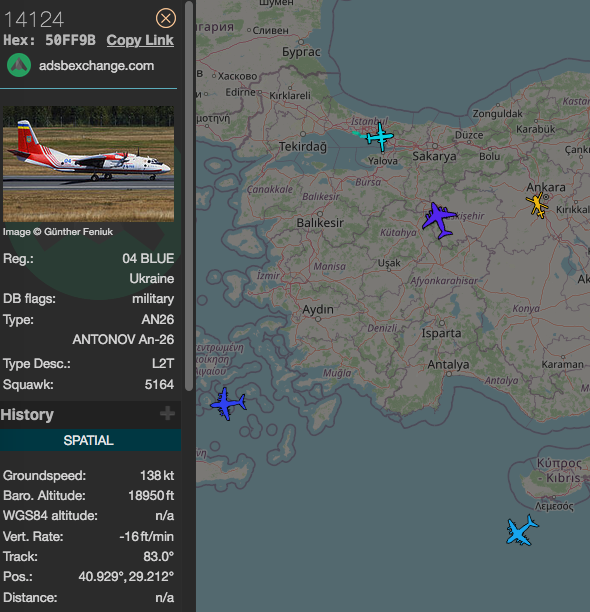Click the DB flags value military
The image size is (590, 612).
pos(153,299)
